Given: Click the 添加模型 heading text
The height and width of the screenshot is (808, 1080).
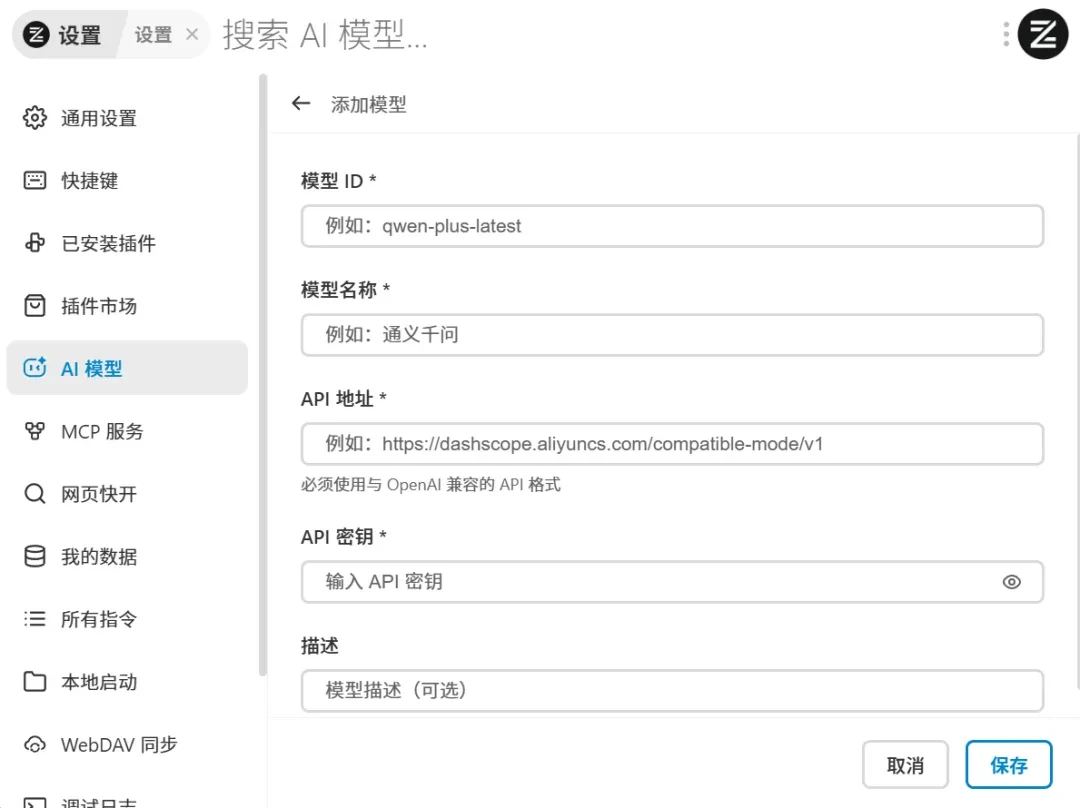Looking at the screenshot, I should tap(368, 105).
